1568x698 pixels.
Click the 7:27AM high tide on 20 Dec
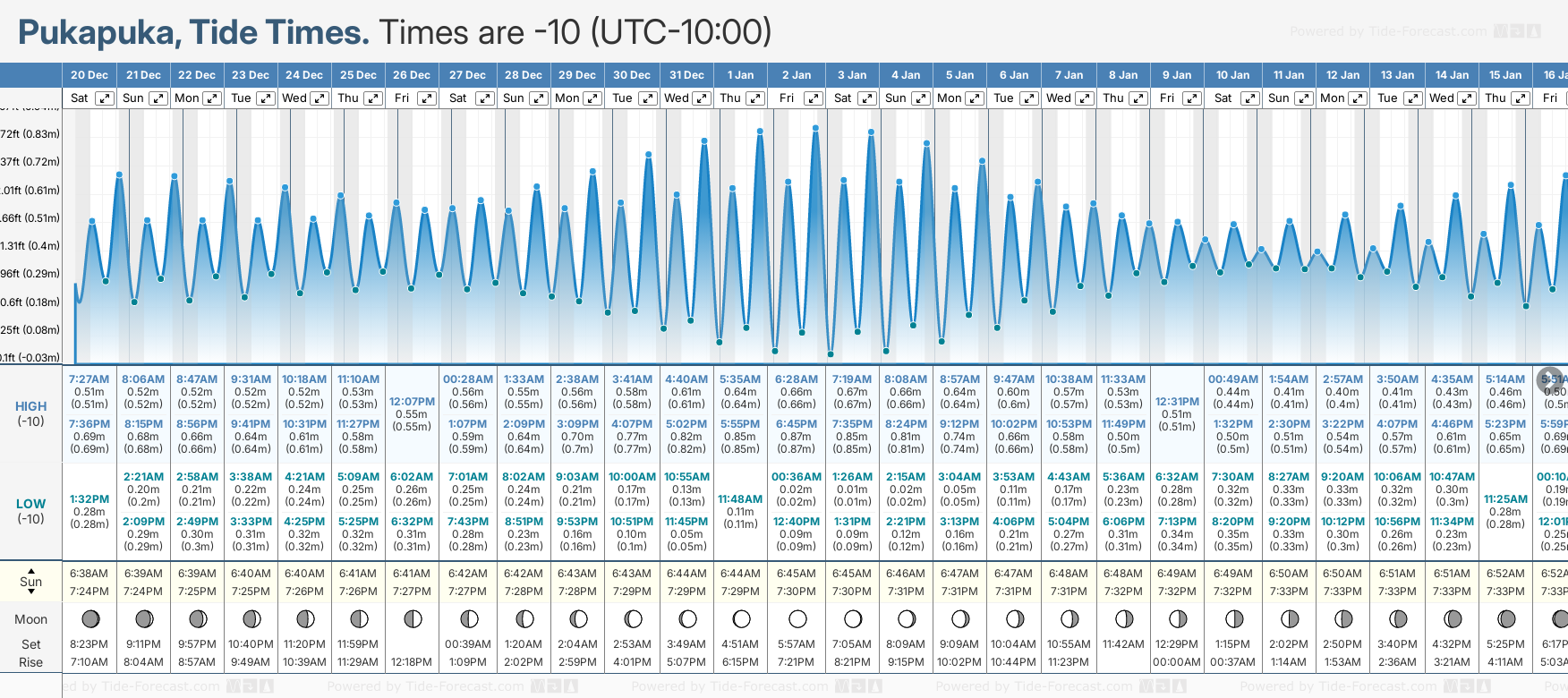tap(89, 379)
